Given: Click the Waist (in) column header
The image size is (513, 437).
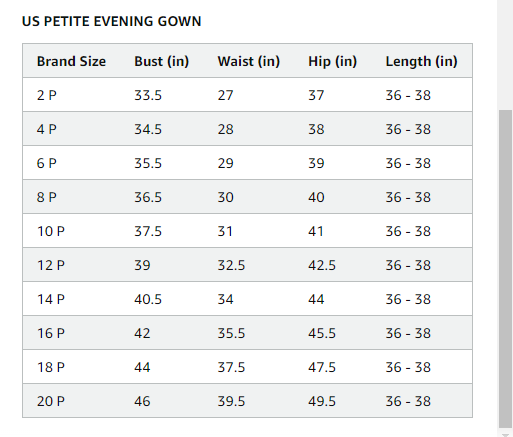Looking at the screenshot, I should pos(249,61).
